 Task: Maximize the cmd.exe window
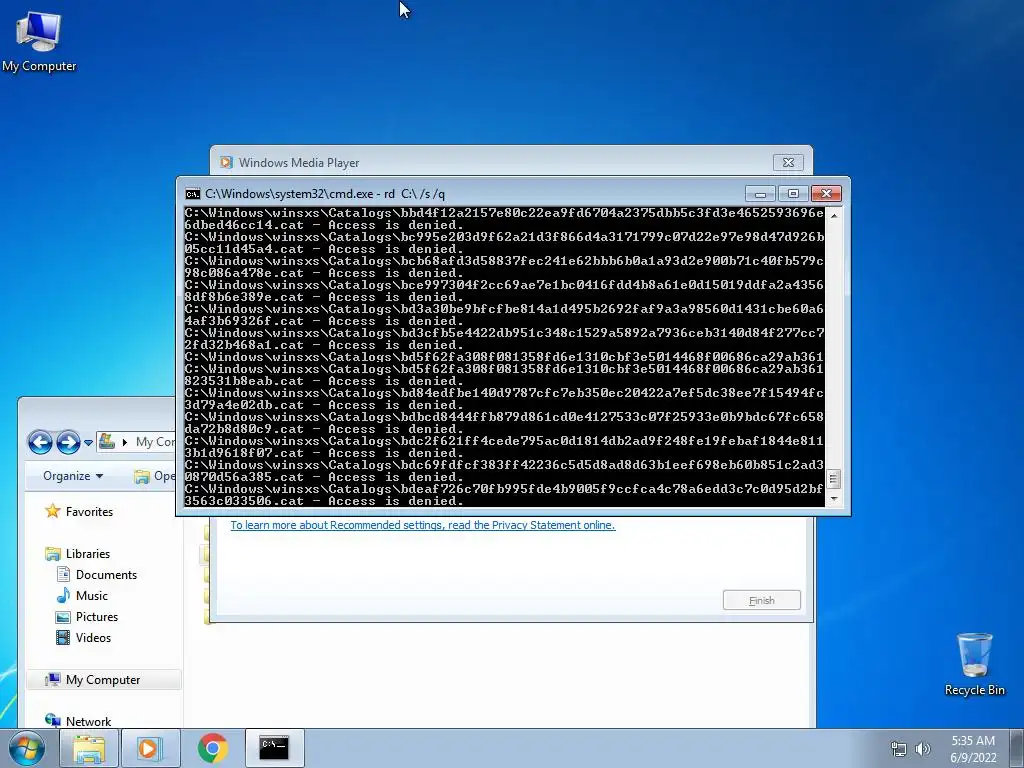pyautogui.click(x=793, y=194)
